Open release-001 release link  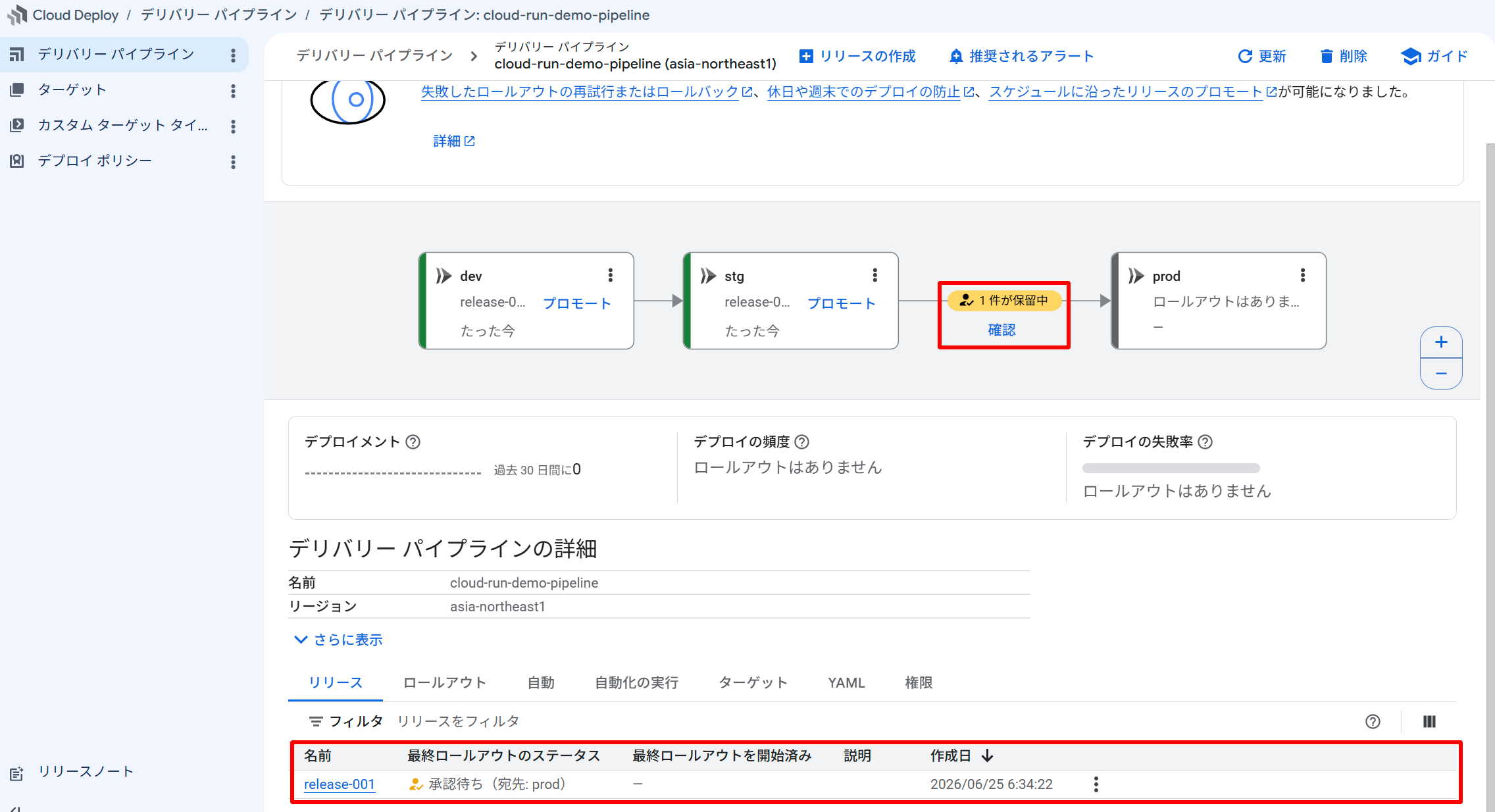[x=340, y=784]
